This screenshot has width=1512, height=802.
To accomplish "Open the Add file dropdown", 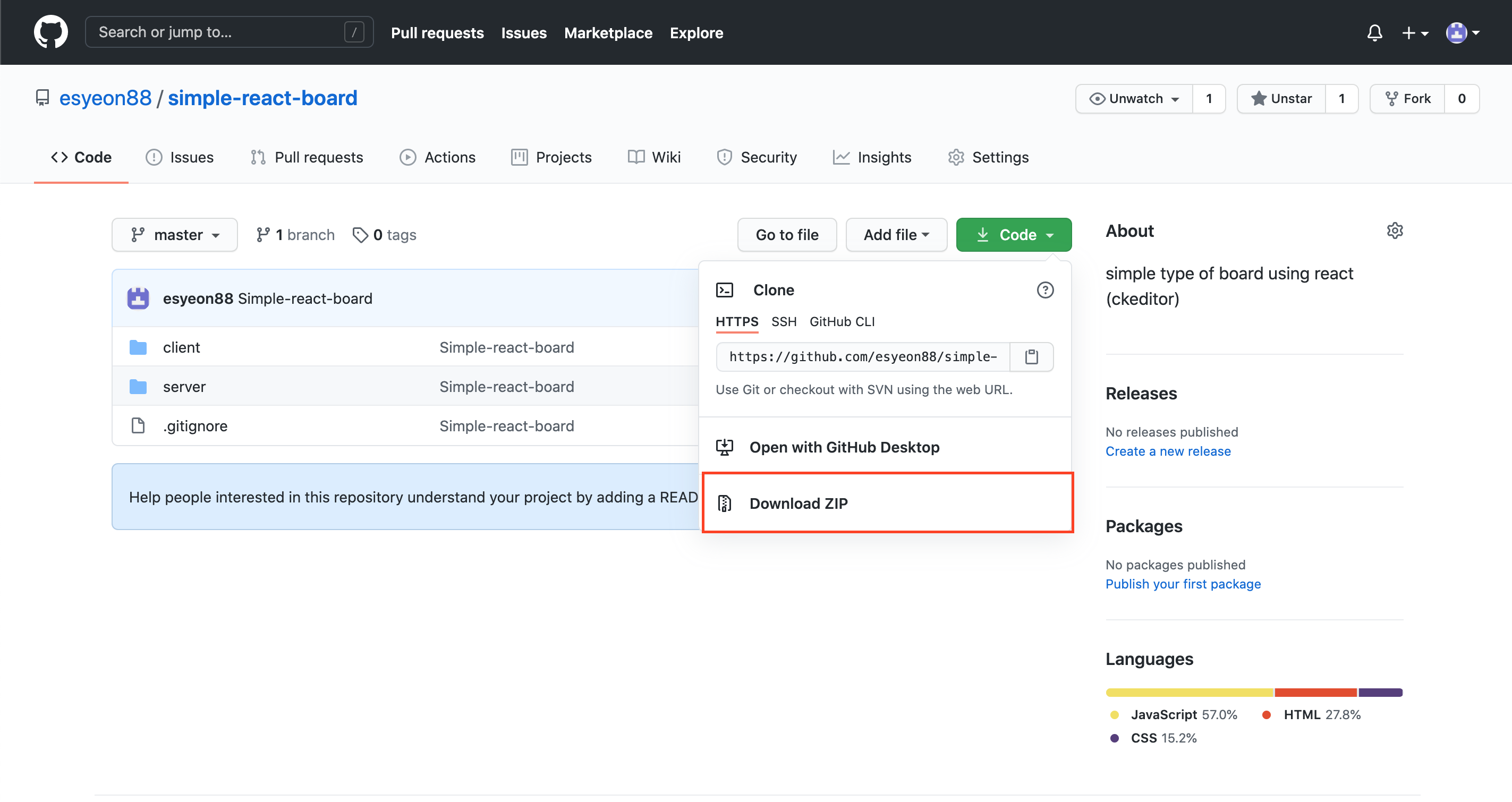I will pos(896,235).
